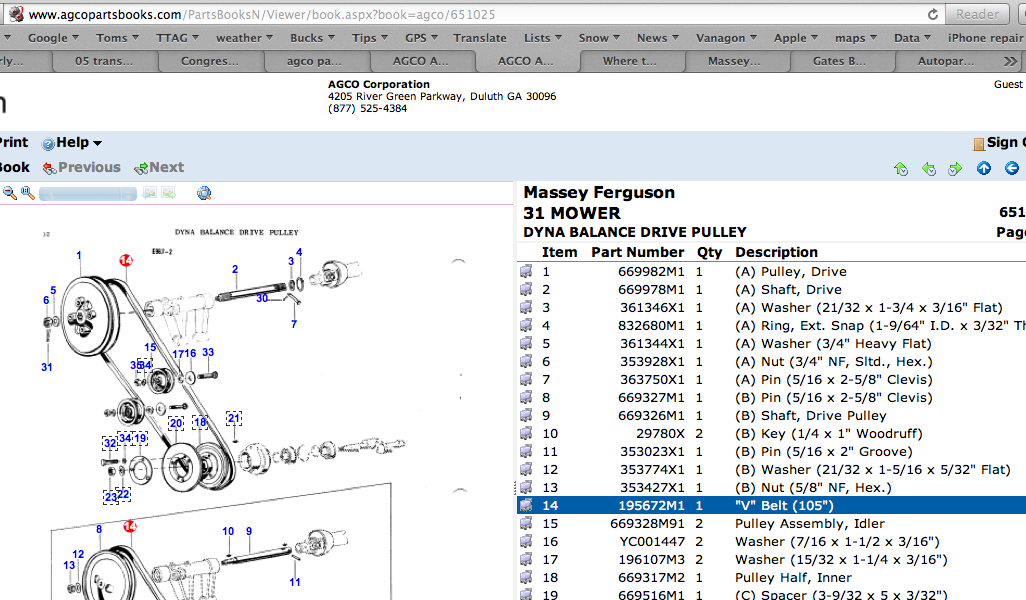This screenshot has width=1026, height=600.
Task: Click the row icon for item 4
Action: click(526, 325)
